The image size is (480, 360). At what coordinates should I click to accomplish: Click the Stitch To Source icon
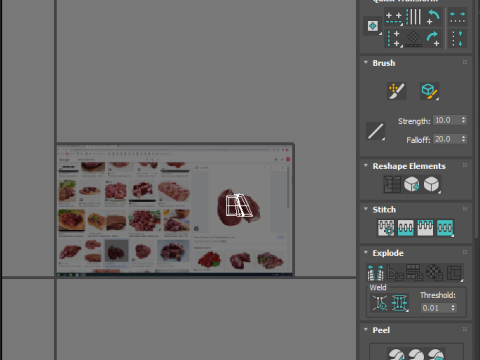(x=425, y=228)
